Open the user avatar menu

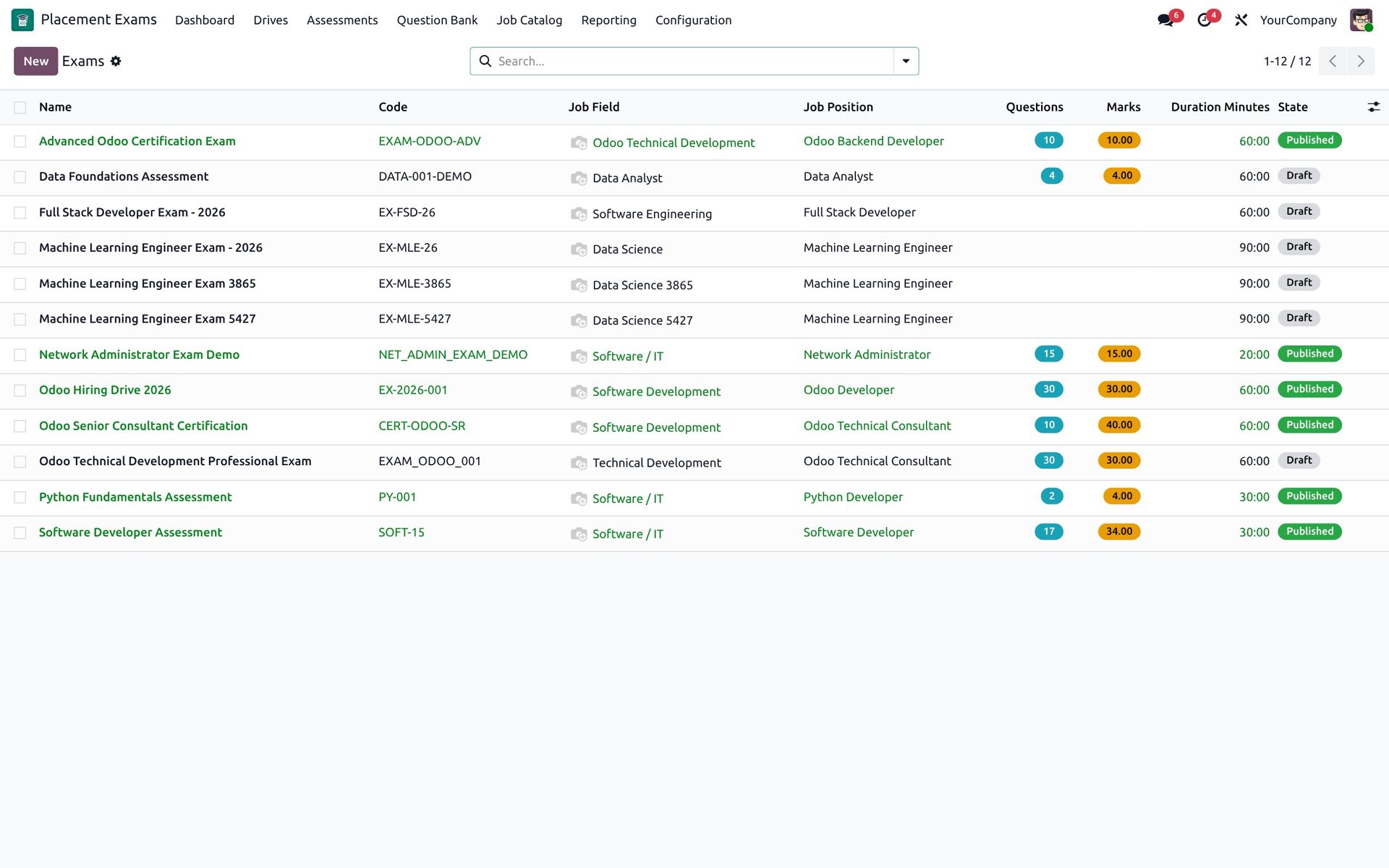pos(1361,20)
